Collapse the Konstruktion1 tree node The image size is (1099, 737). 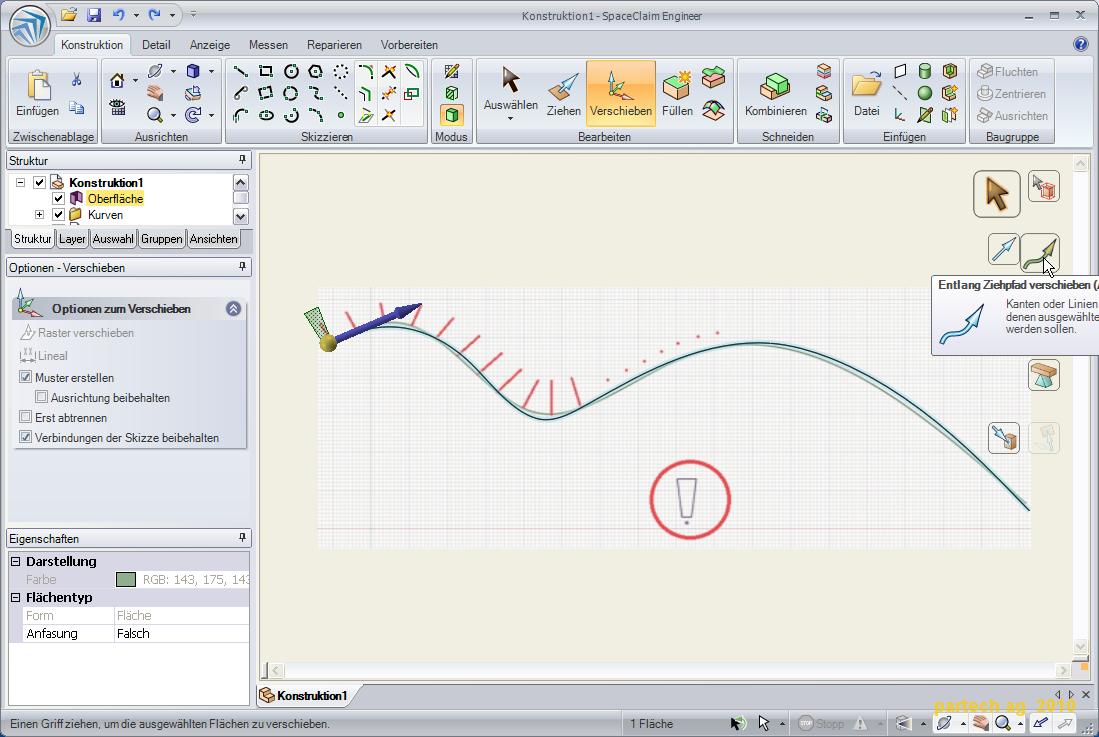tap(20, 183)
